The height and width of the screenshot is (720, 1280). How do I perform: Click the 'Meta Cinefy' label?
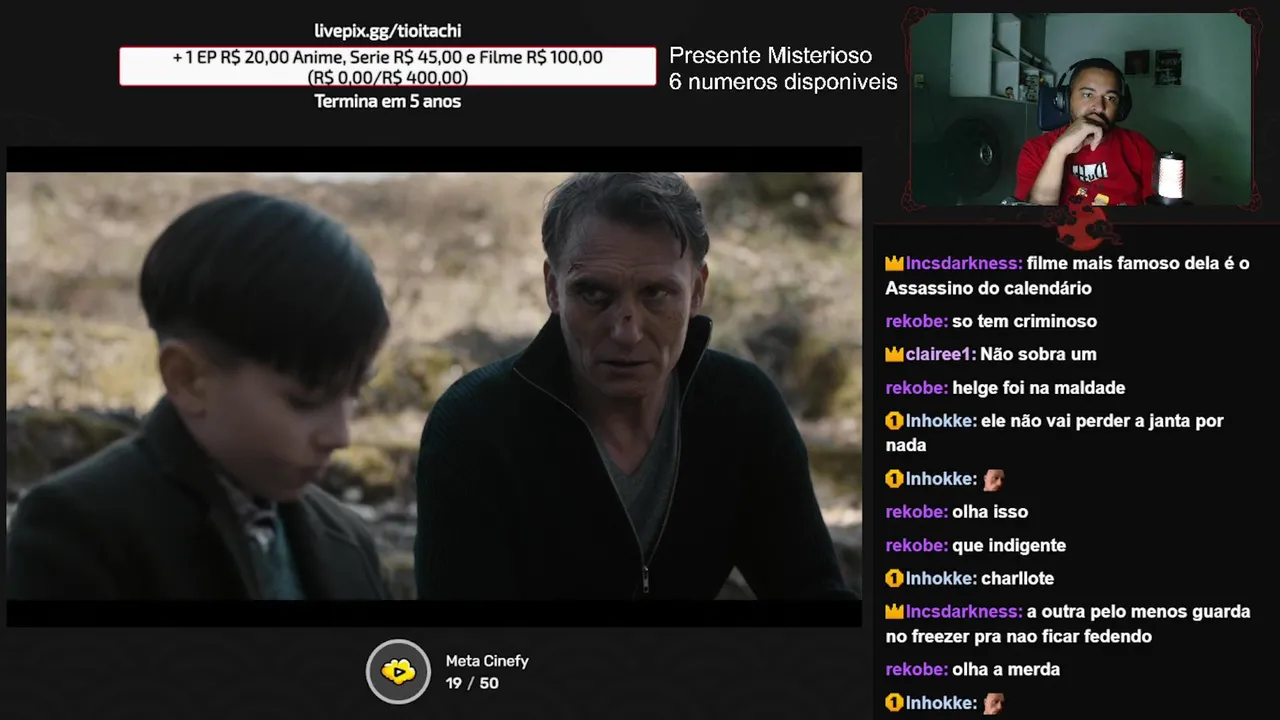(x=487, y=661)
